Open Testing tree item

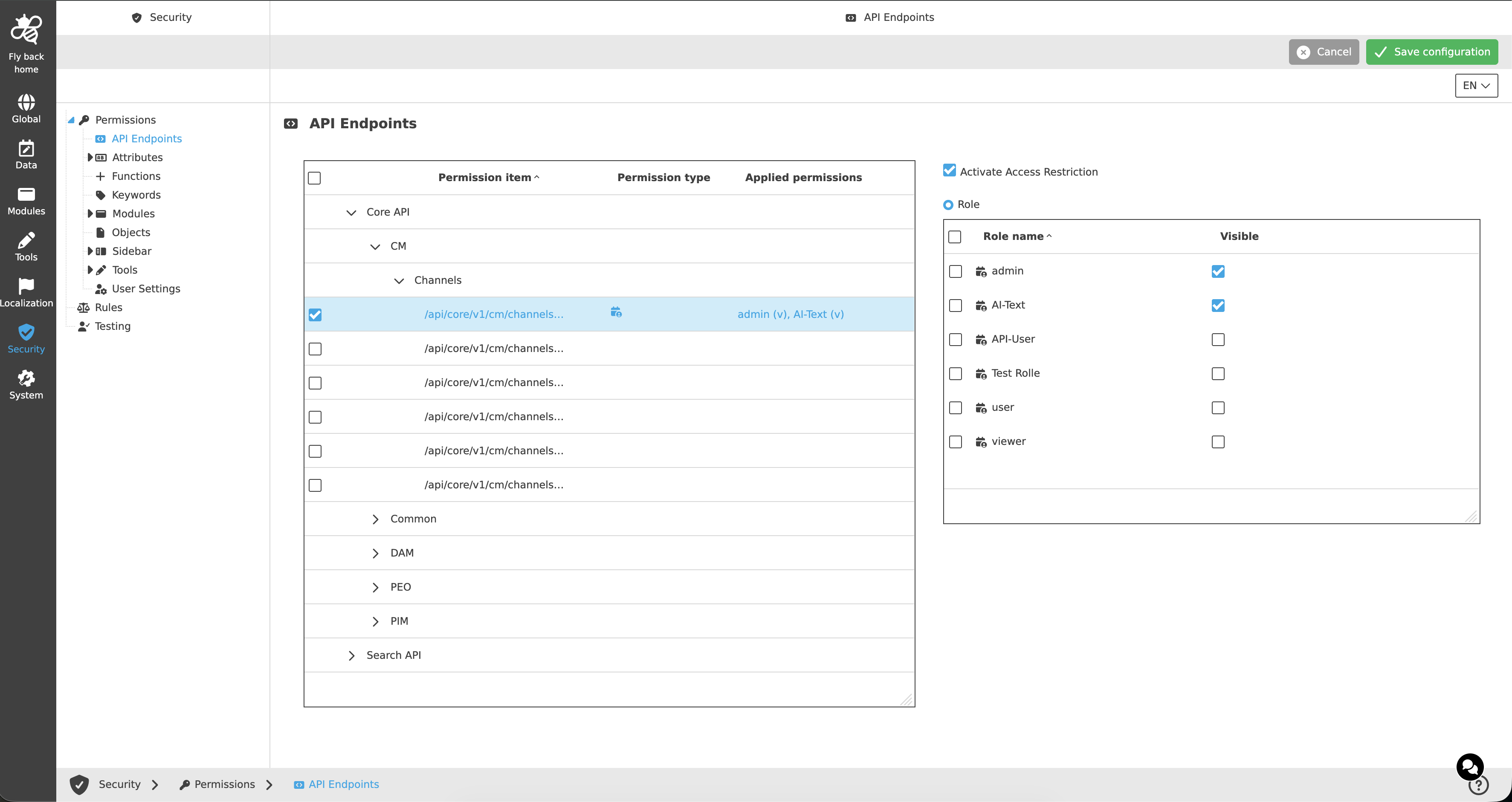[112, 326]
